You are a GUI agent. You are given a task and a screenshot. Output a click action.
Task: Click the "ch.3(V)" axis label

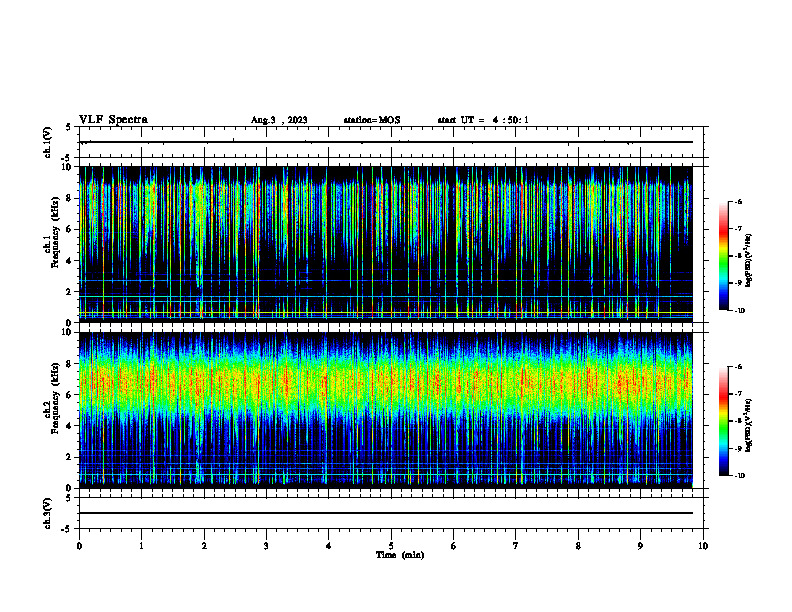(x=47, y=513)
